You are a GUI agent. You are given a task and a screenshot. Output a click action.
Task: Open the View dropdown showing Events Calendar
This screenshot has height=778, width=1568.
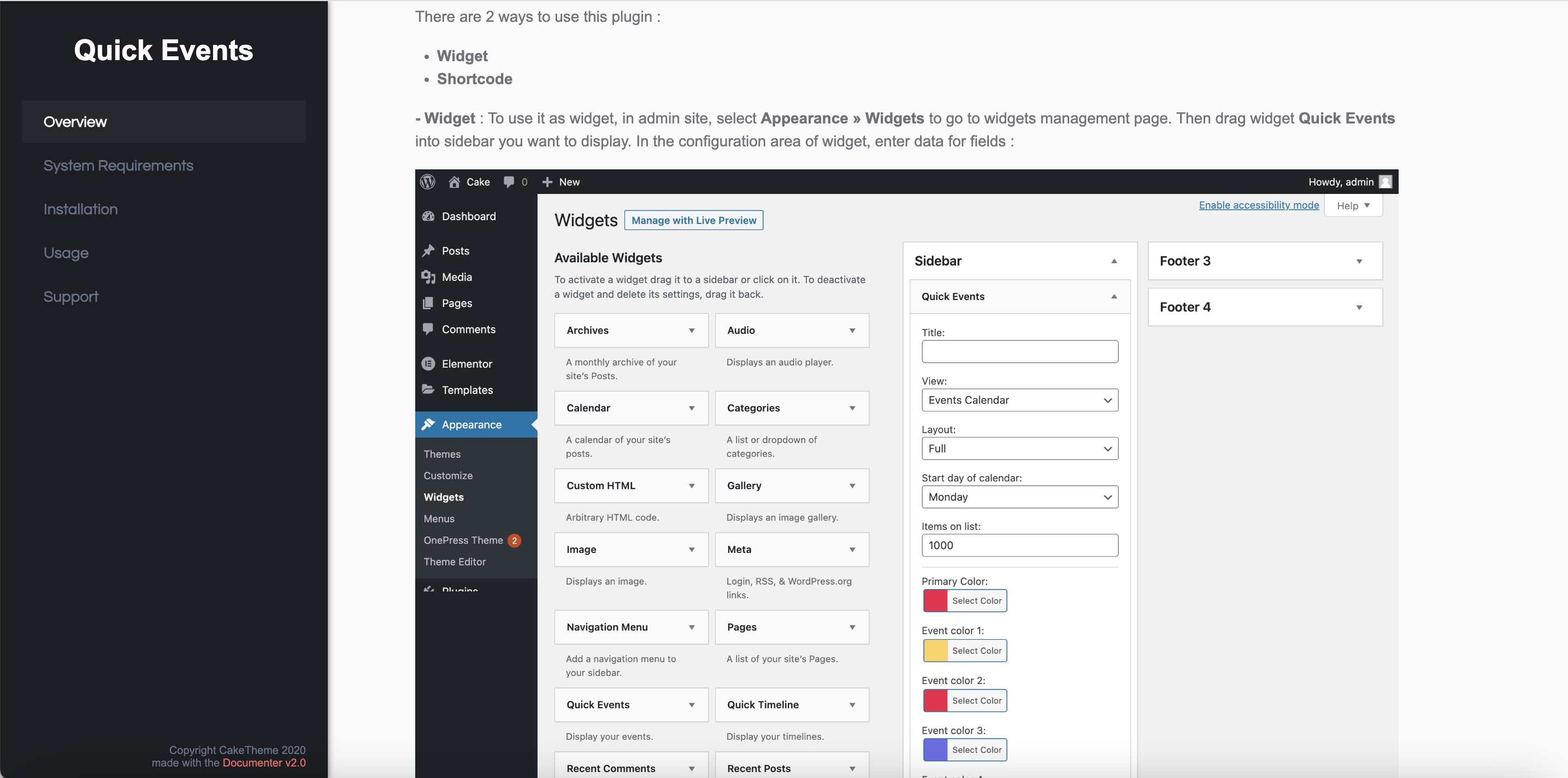tap(1019, 400)
